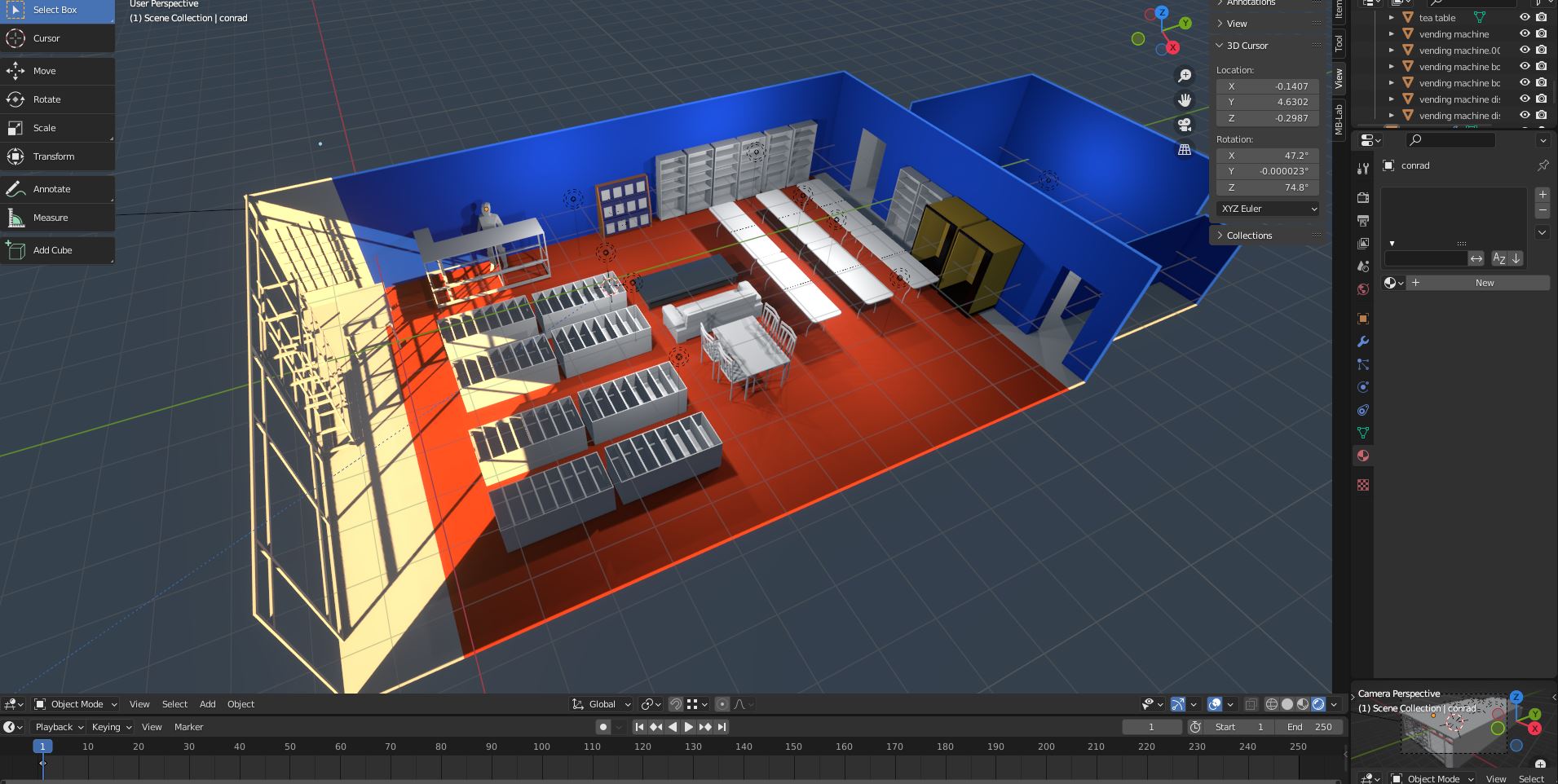Screen dimensions: 1558x784
Task: Activate the Measure tool
Action: (x=57, y=218)
